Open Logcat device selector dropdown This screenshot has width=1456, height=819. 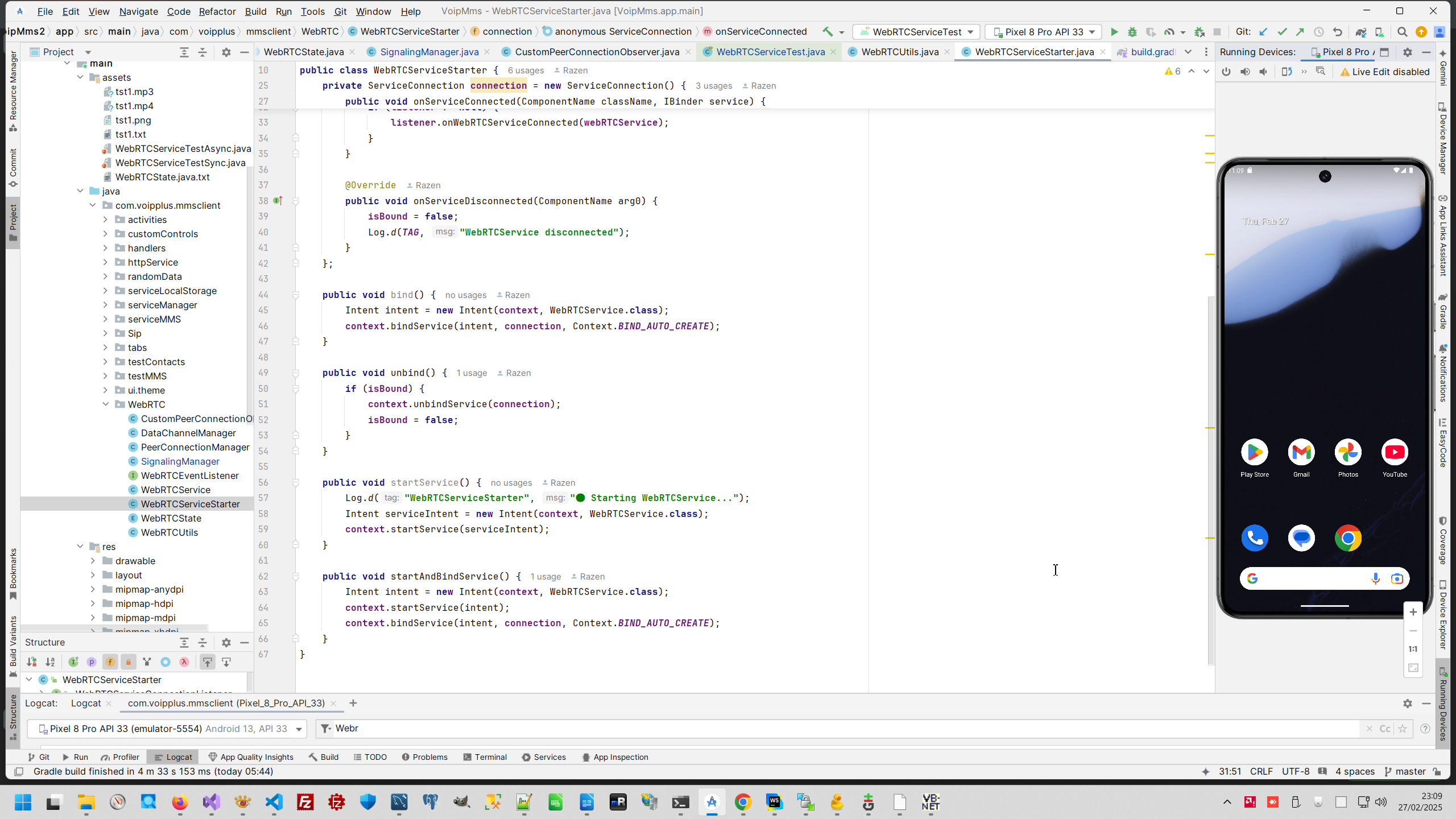click(x=167, y=729)
